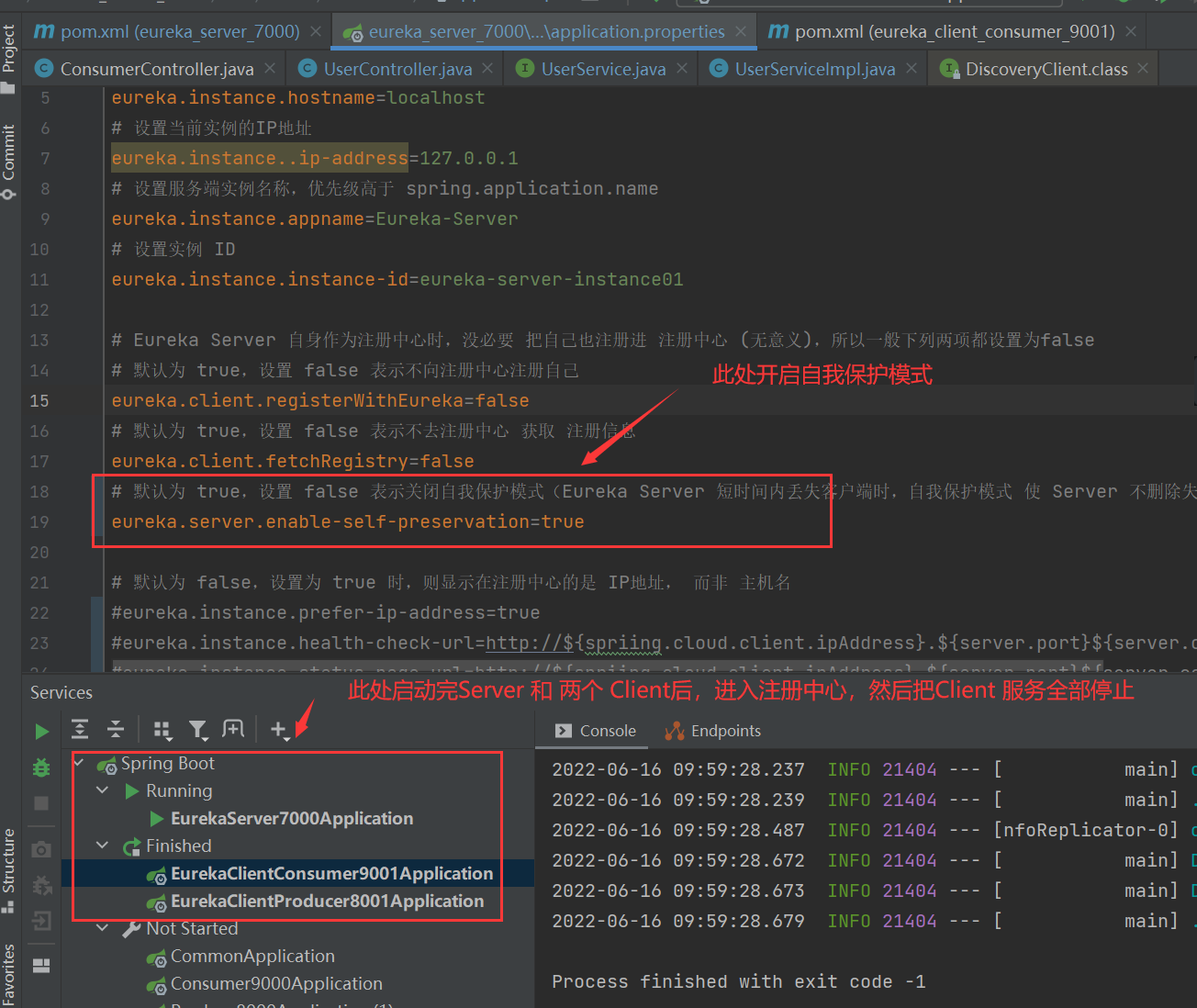Open the Group By options in Services

tap(162, 730)
